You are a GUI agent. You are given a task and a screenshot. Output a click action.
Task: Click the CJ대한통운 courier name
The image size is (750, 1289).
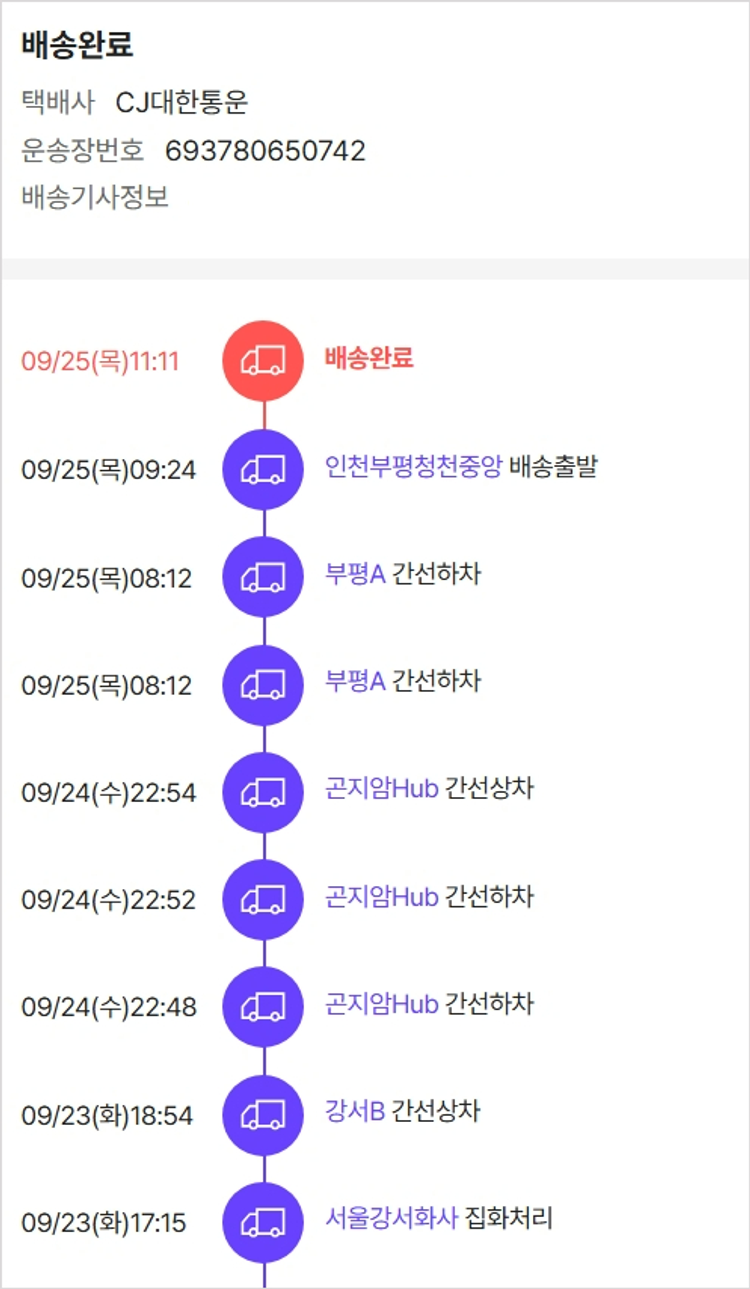pyautogui.click(x=182, y=102)
